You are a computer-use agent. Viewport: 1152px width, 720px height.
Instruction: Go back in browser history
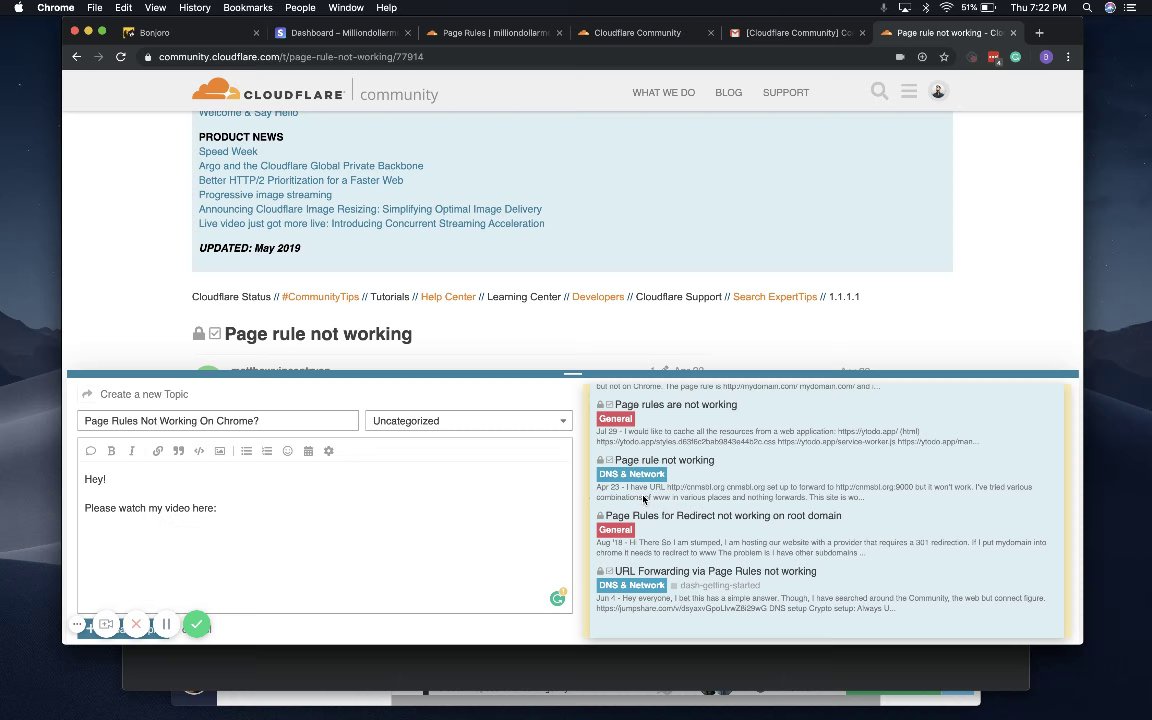pyautogui.click(x=76, y=57)
